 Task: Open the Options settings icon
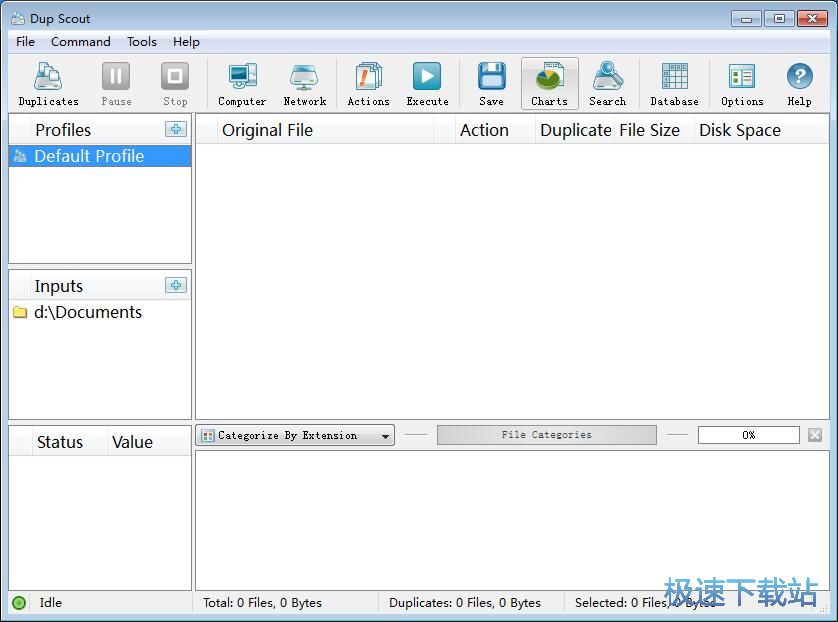coord(741,84)
